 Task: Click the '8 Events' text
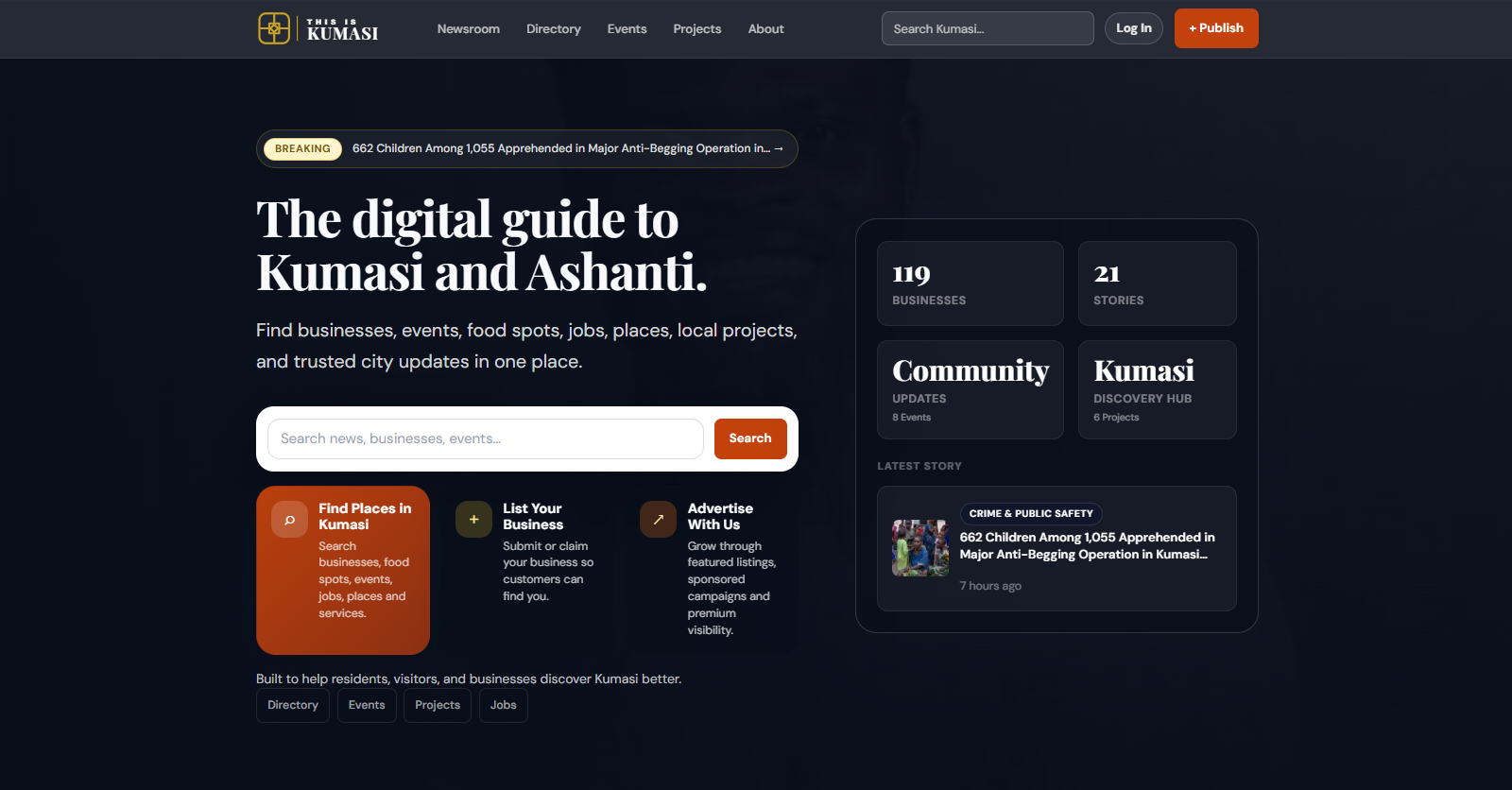(x=912, y=418)
